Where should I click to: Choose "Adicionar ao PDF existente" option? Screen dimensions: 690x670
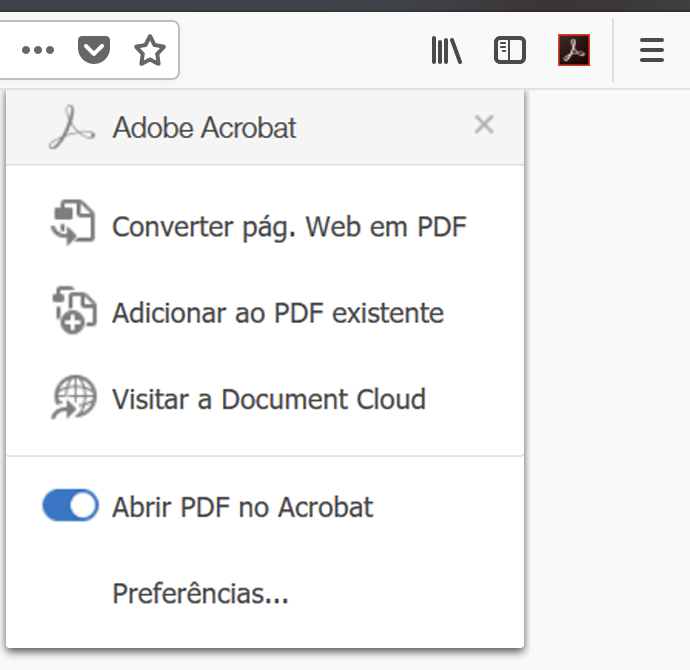coord(277,313)
